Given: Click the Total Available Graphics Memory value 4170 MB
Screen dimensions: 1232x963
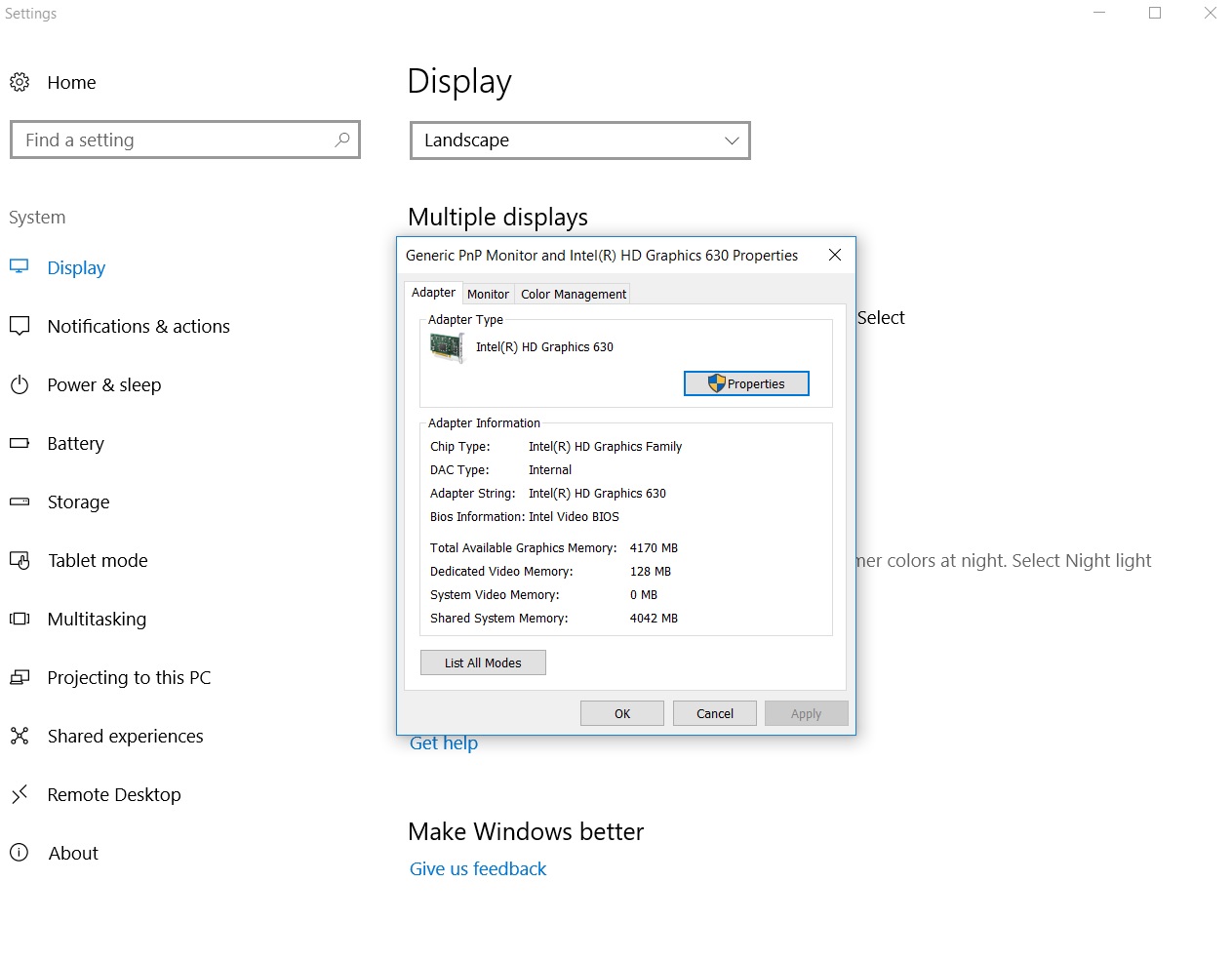Looking at the screenshot, I should coord(654,548).
